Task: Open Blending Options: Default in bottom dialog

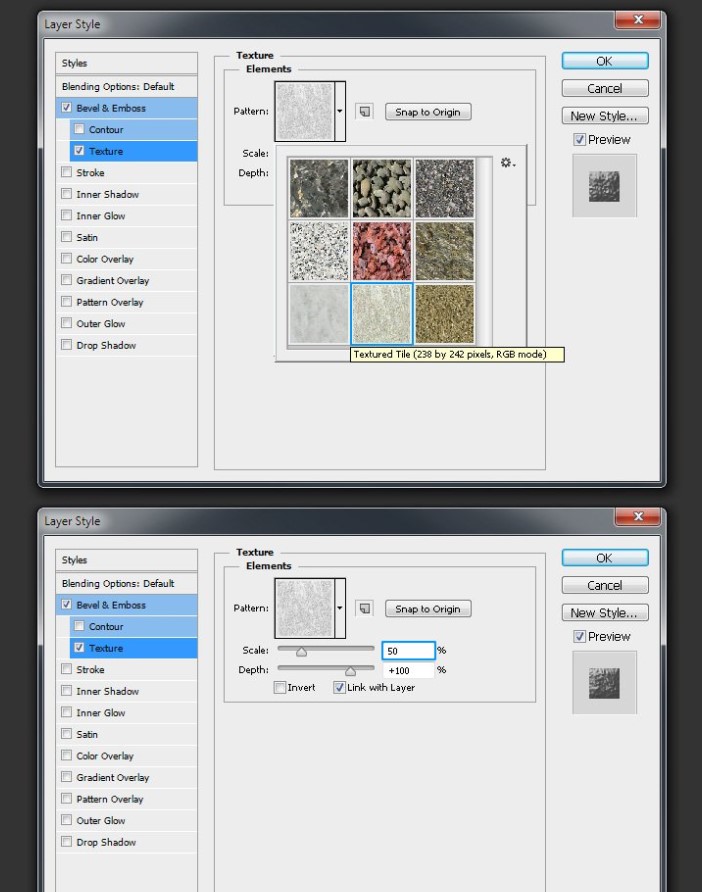Action: [x=126, y=584]
